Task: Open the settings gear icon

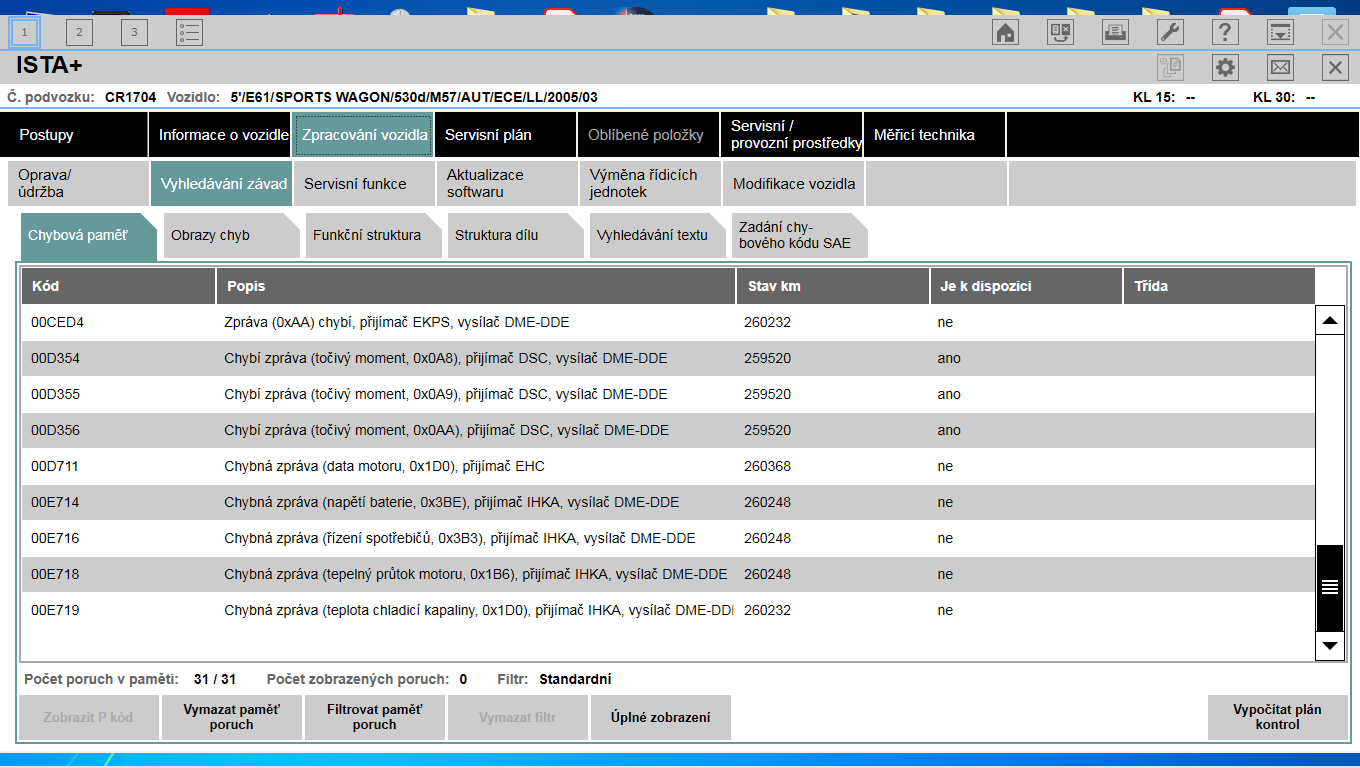Action: click(1225, 68)
